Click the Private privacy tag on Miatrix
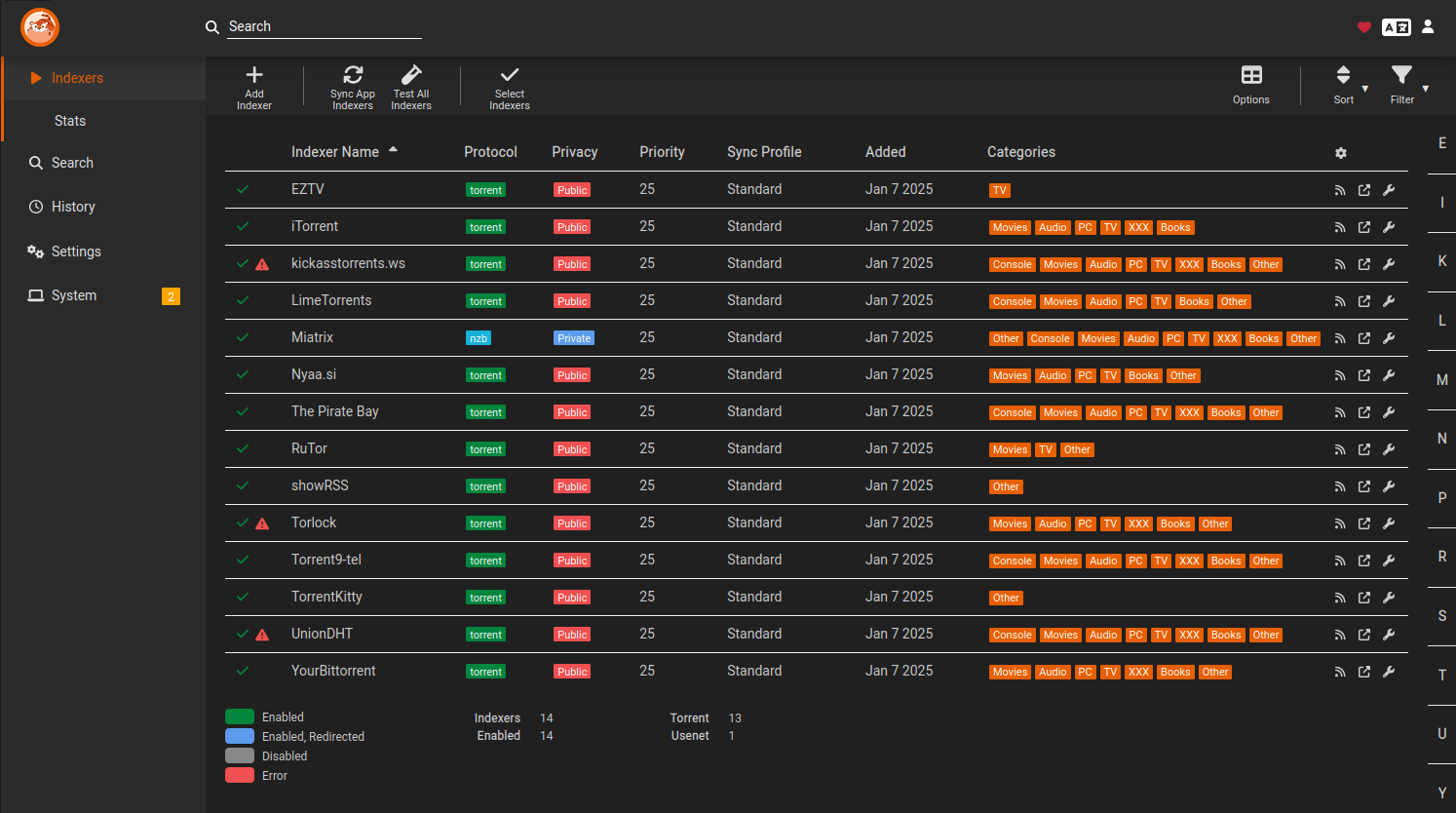 [574, 338]
